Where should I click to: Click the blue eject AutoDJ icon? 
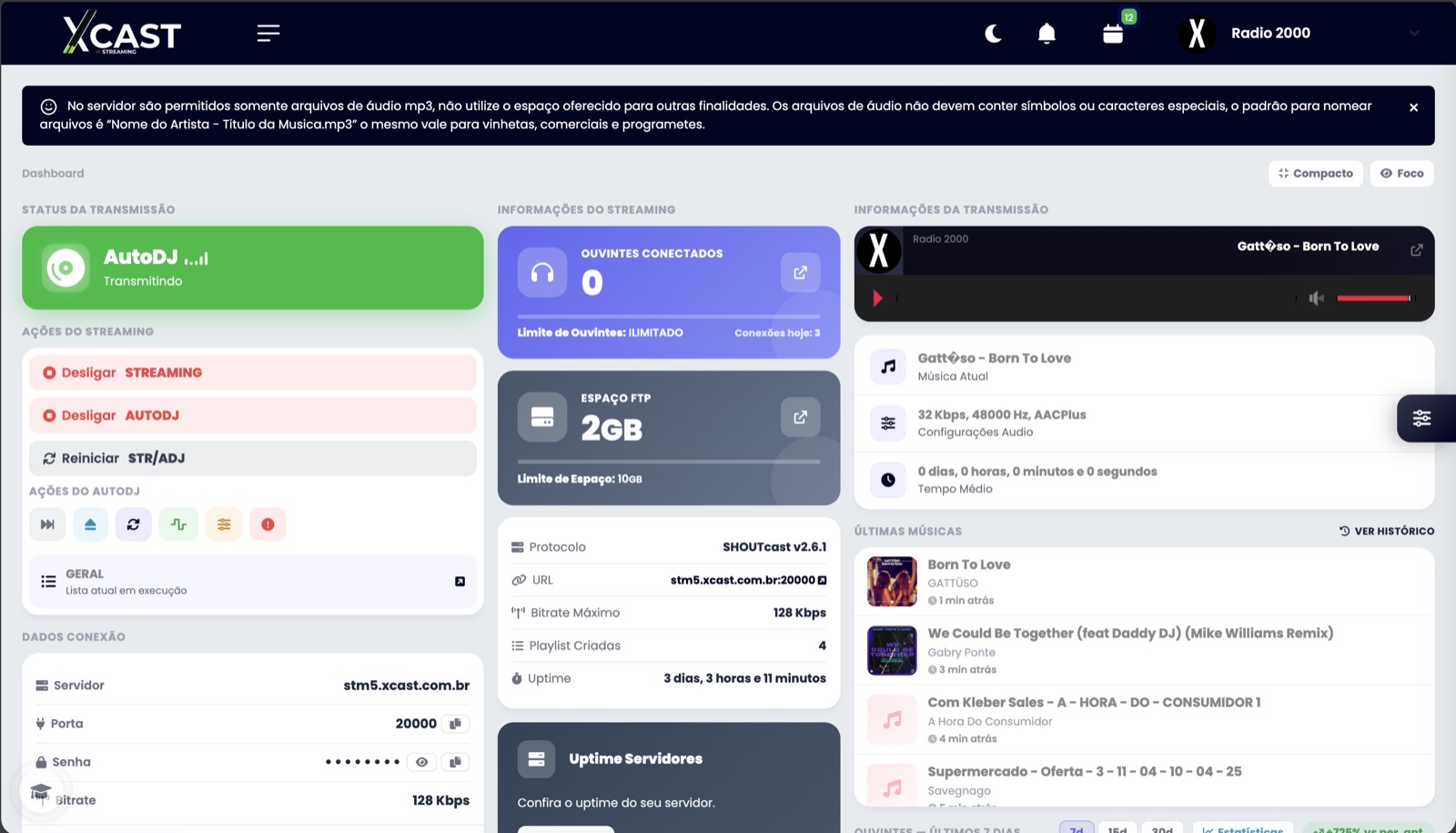pyautogui.click(x=90, y=524)
